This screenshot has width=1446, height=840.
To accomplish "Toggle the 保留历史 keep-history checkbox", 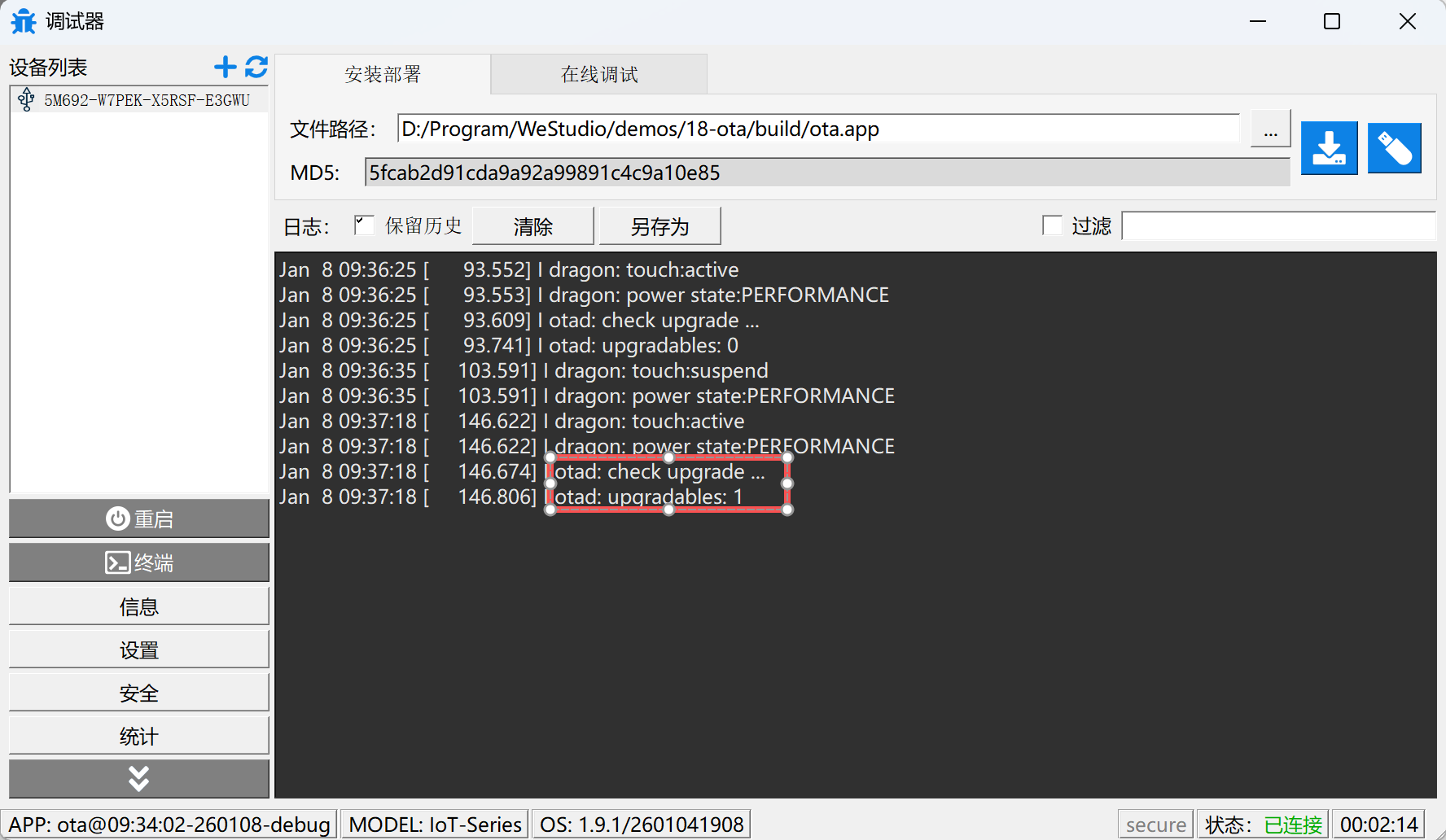I will point(364,225).
